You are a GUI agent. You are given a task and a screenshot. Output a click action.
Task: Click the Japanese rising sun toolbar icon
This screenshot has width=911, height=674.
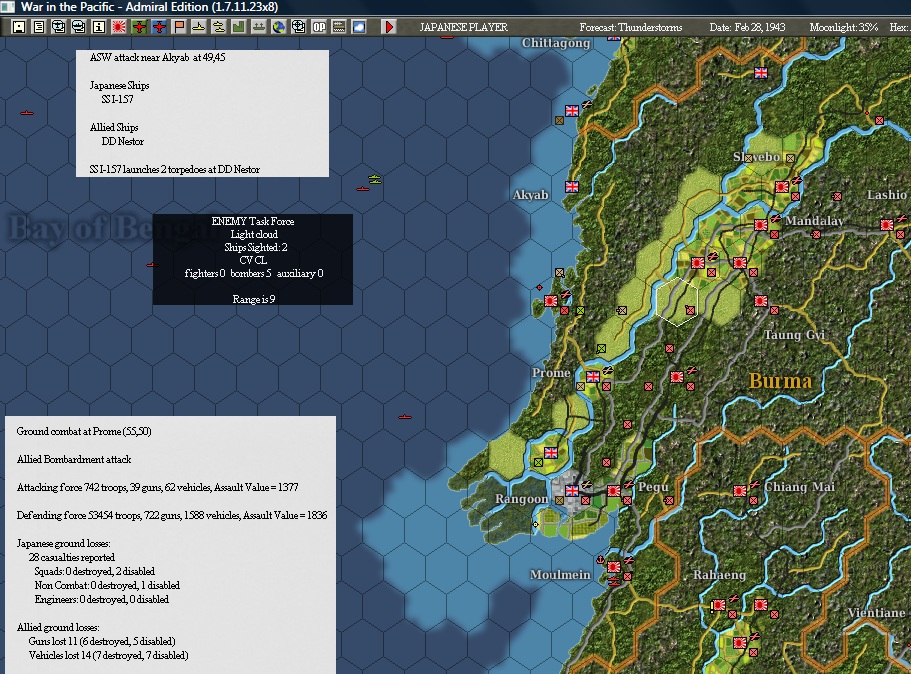119,27
